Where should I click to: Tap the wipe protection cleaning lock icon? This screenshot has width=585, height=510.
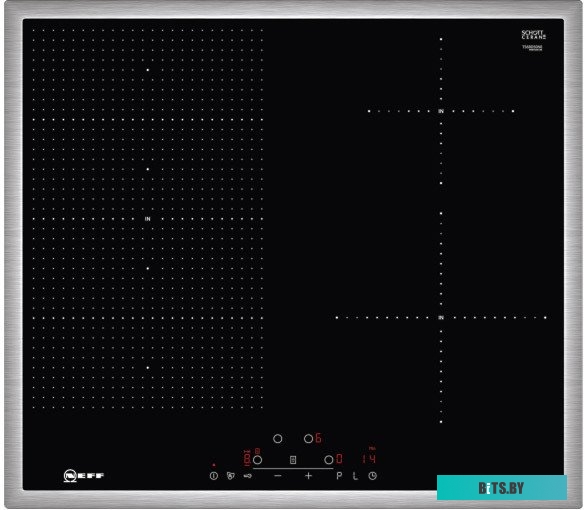pos(231,476)
